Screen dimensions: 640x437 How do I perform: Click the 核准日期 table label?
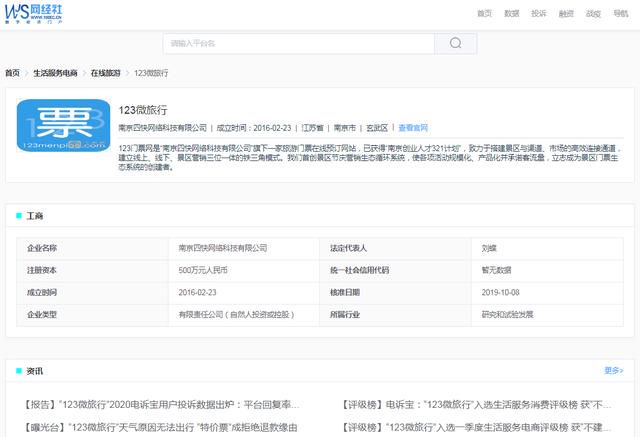[345, 292]
